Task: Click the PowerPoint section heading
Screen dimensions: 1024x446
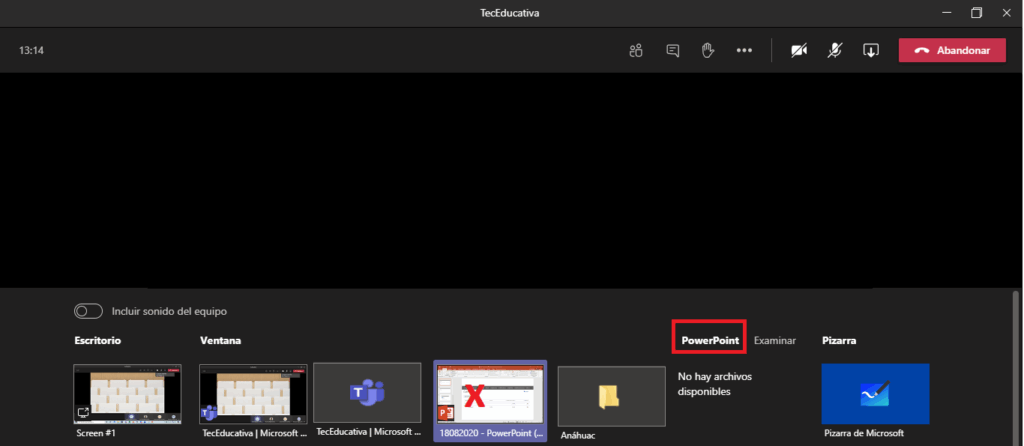Action: [710, 340]
